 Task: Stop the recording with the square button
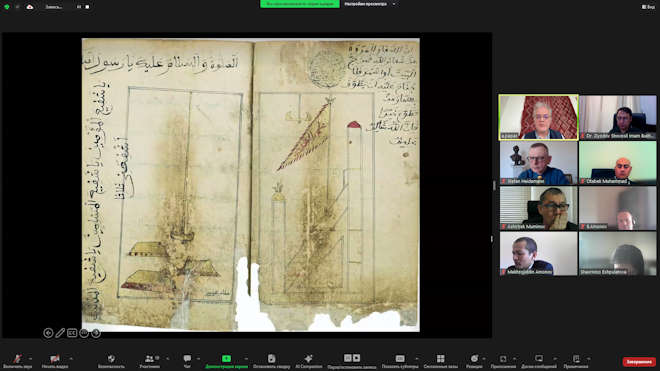click(x=87, y=7)
